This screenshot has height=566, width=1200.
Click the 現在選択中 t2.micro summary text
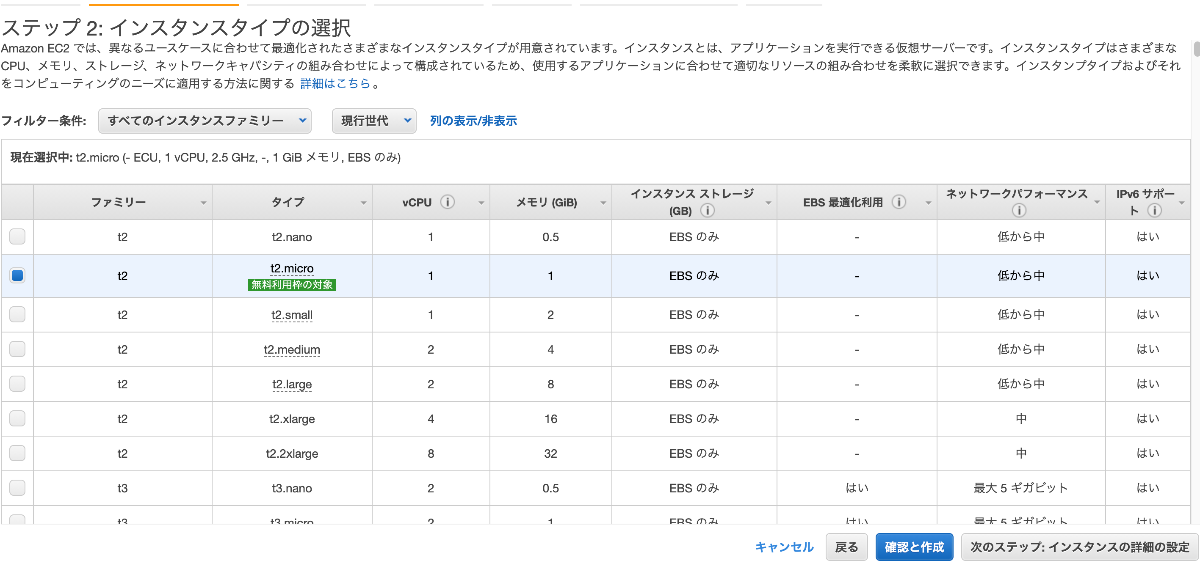(x=206, y=157)
